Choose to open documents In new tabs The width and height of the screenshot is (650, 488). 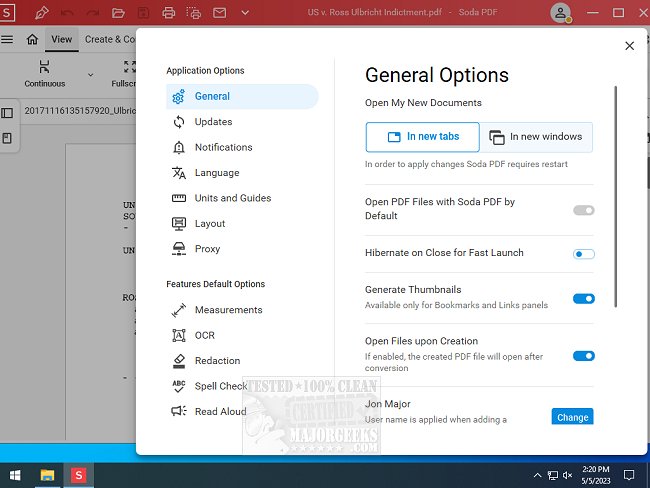point(422,137)
